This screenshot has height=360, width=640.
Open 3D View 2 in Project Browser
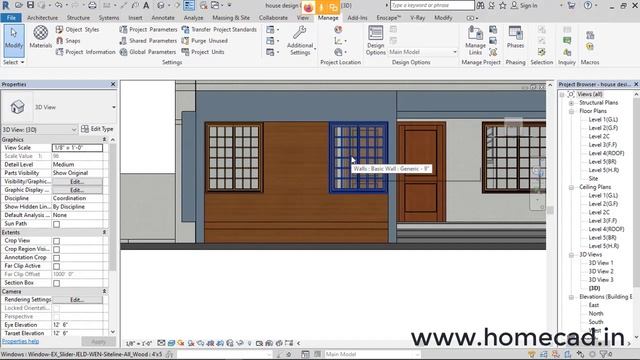[x=600, y=271]
